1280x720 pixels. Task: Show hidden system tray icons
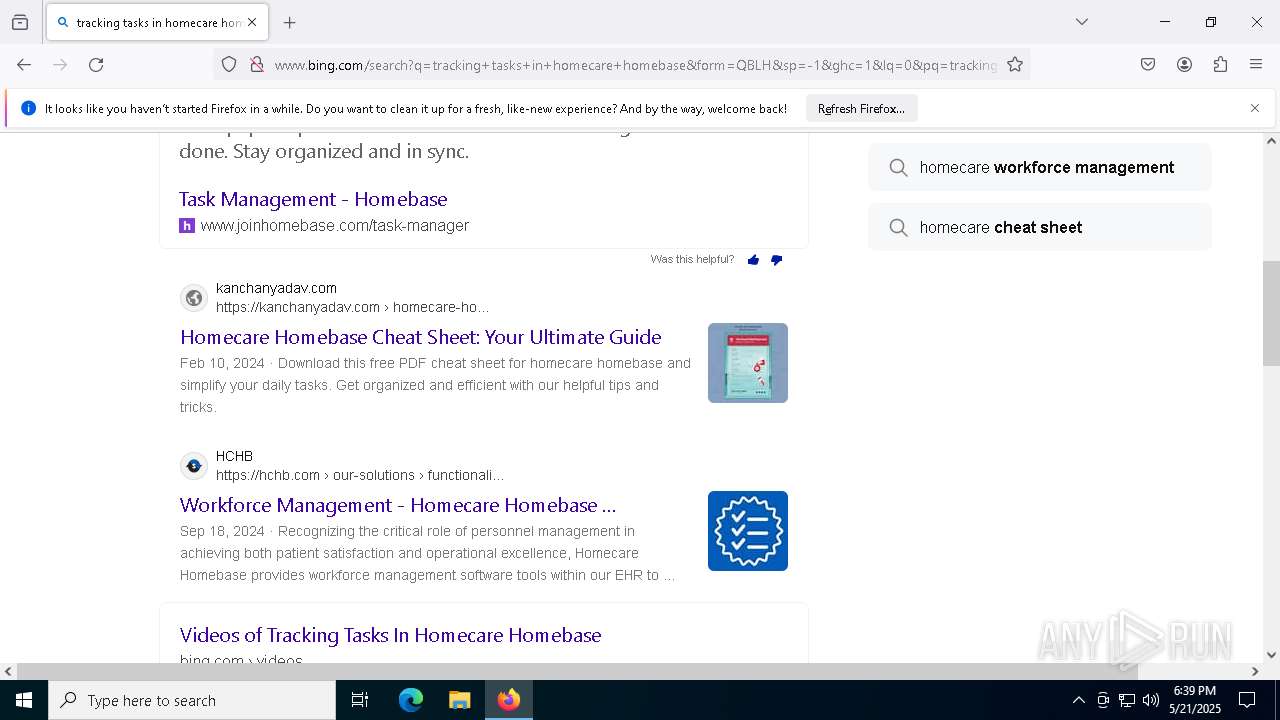coord(1078,700)
